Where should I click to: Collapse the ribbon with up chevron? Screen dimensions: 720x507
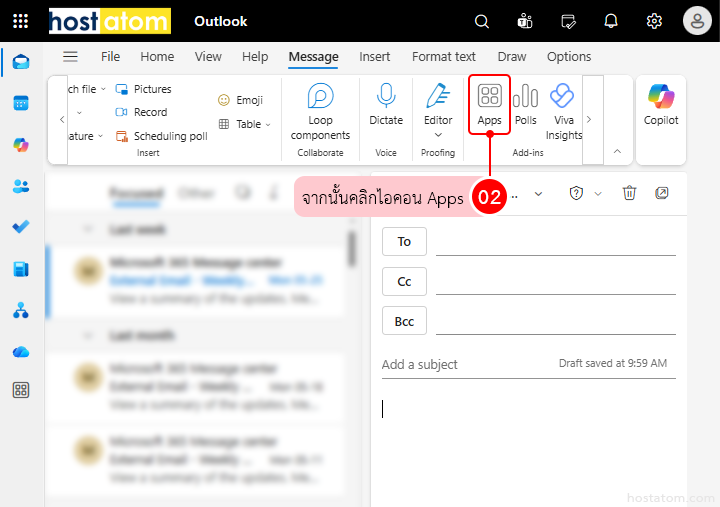tap(618, 151)
